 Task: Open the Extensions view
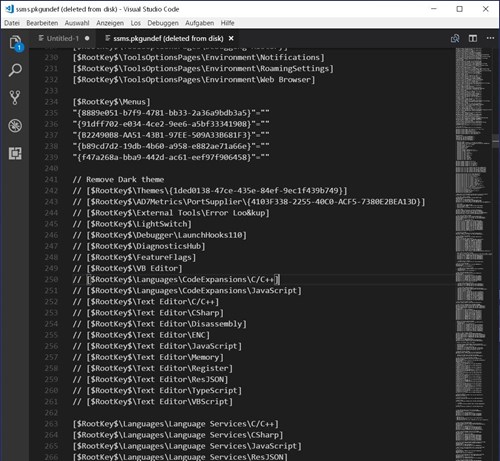coord(15,153)
